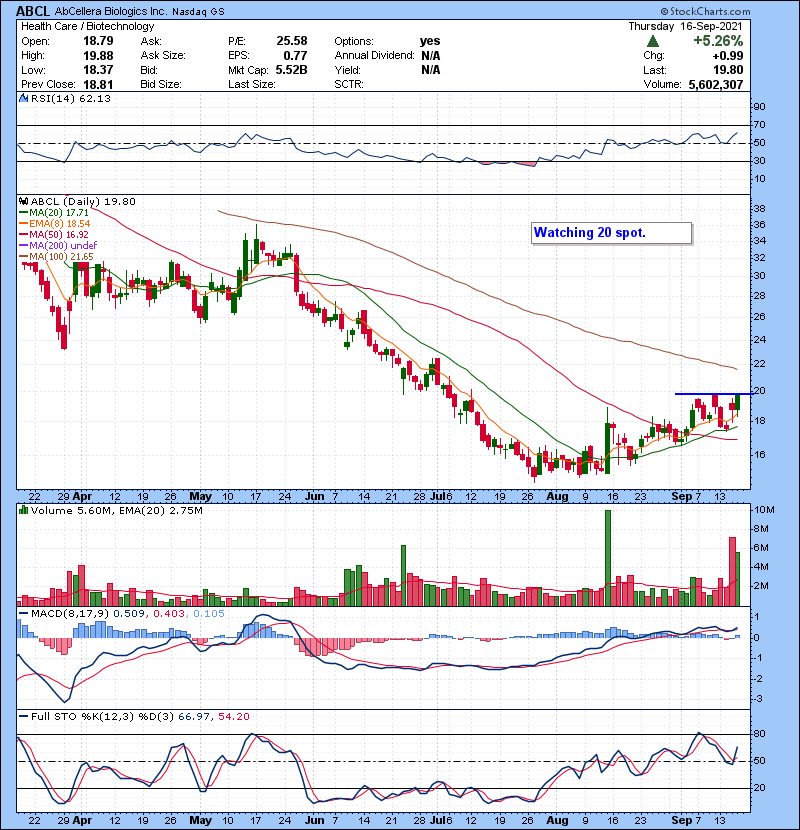Click the ABCL (Daily) 19.80 chart label
The width and height of the screenshot is (800, 830).
[x=83, y=202]
